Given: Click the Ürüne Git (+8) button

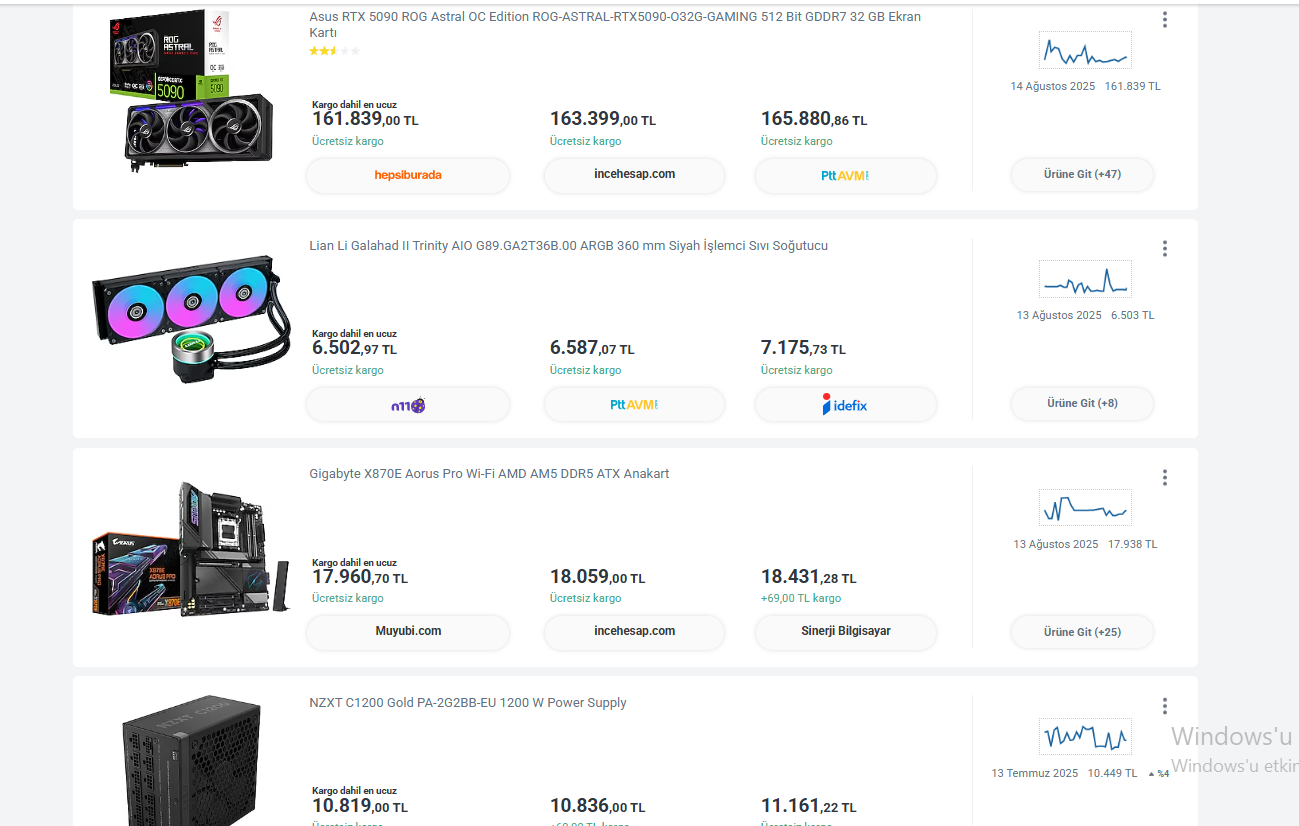Looking at the screenshot, I should pos(1082,404).
